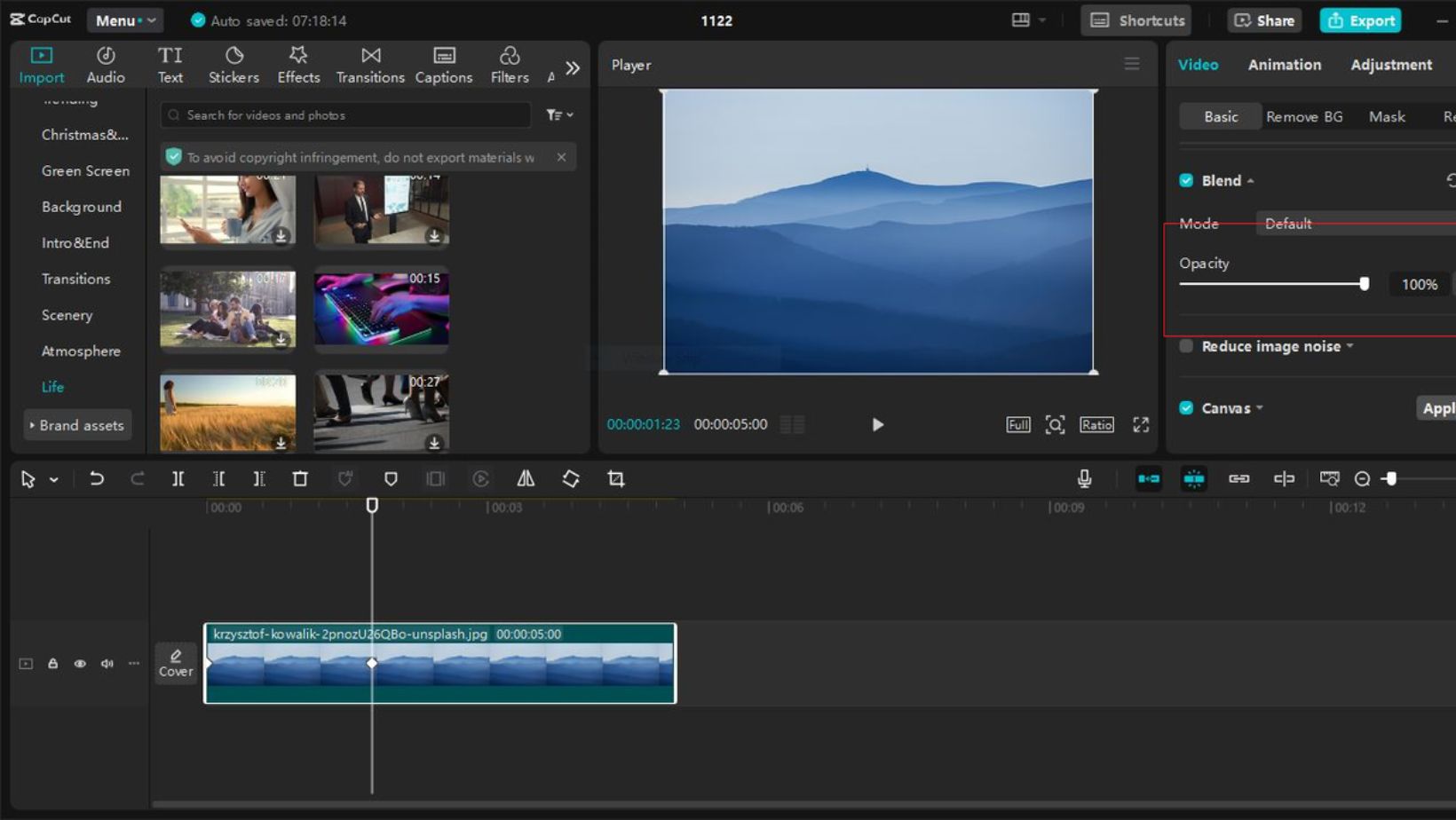Screen dimensions: 1456x820
Task: Dismiss the copyright infringement notice
Action: coord(561,157)
